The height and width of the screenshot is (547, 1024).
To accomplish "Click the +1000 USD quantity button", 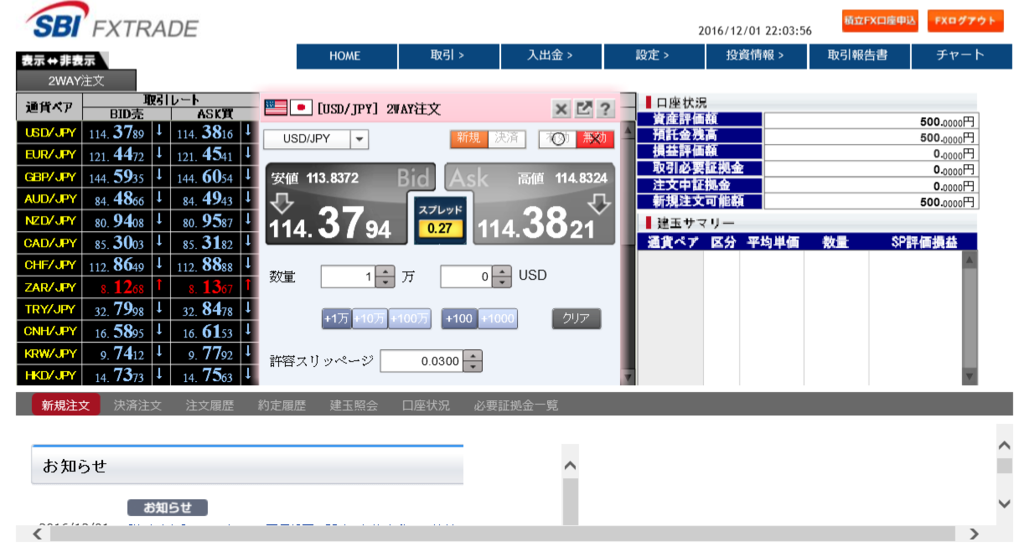I will pos(498,319).
